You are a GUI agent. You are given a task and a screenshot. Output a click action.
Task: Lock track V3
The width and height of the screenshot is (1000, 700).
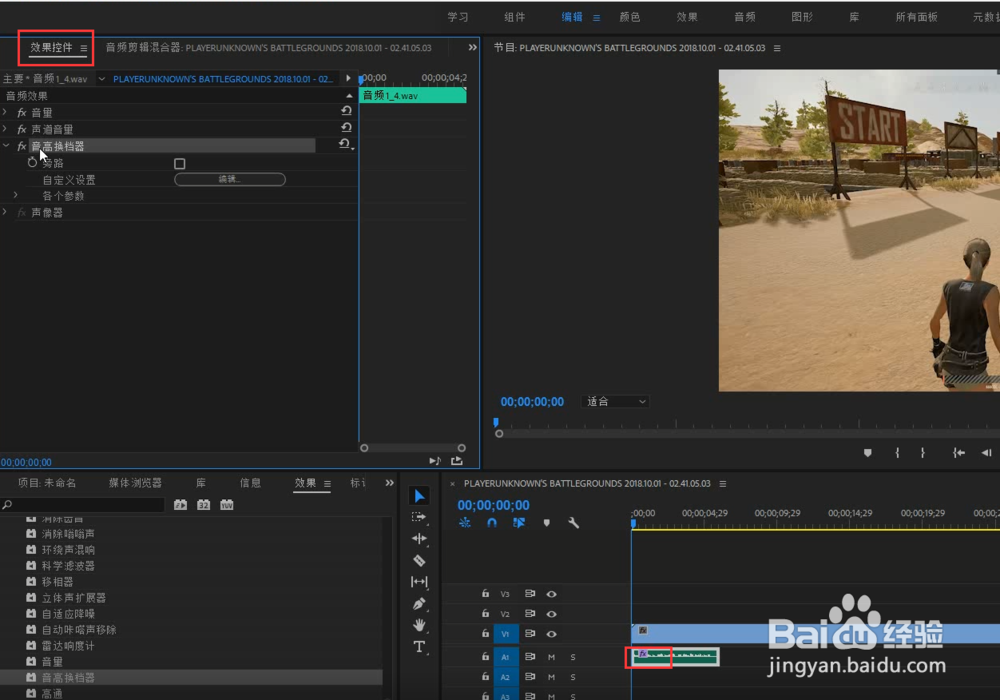tap(485, 594)
